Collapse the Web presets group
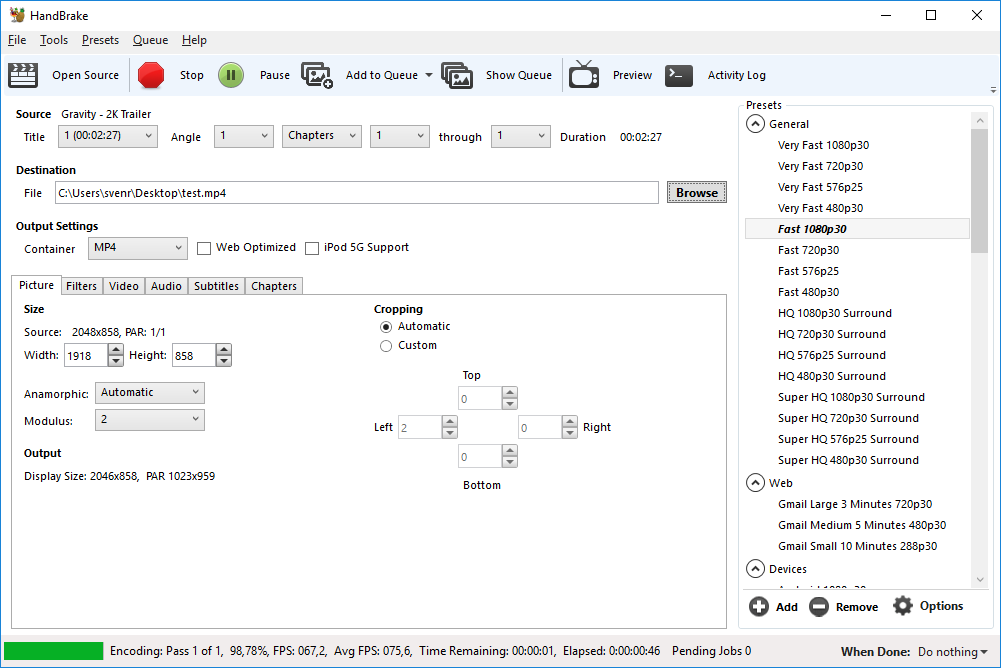This screenshot has height=668, width=1001. pyautogui.click(x=755, y=483)
